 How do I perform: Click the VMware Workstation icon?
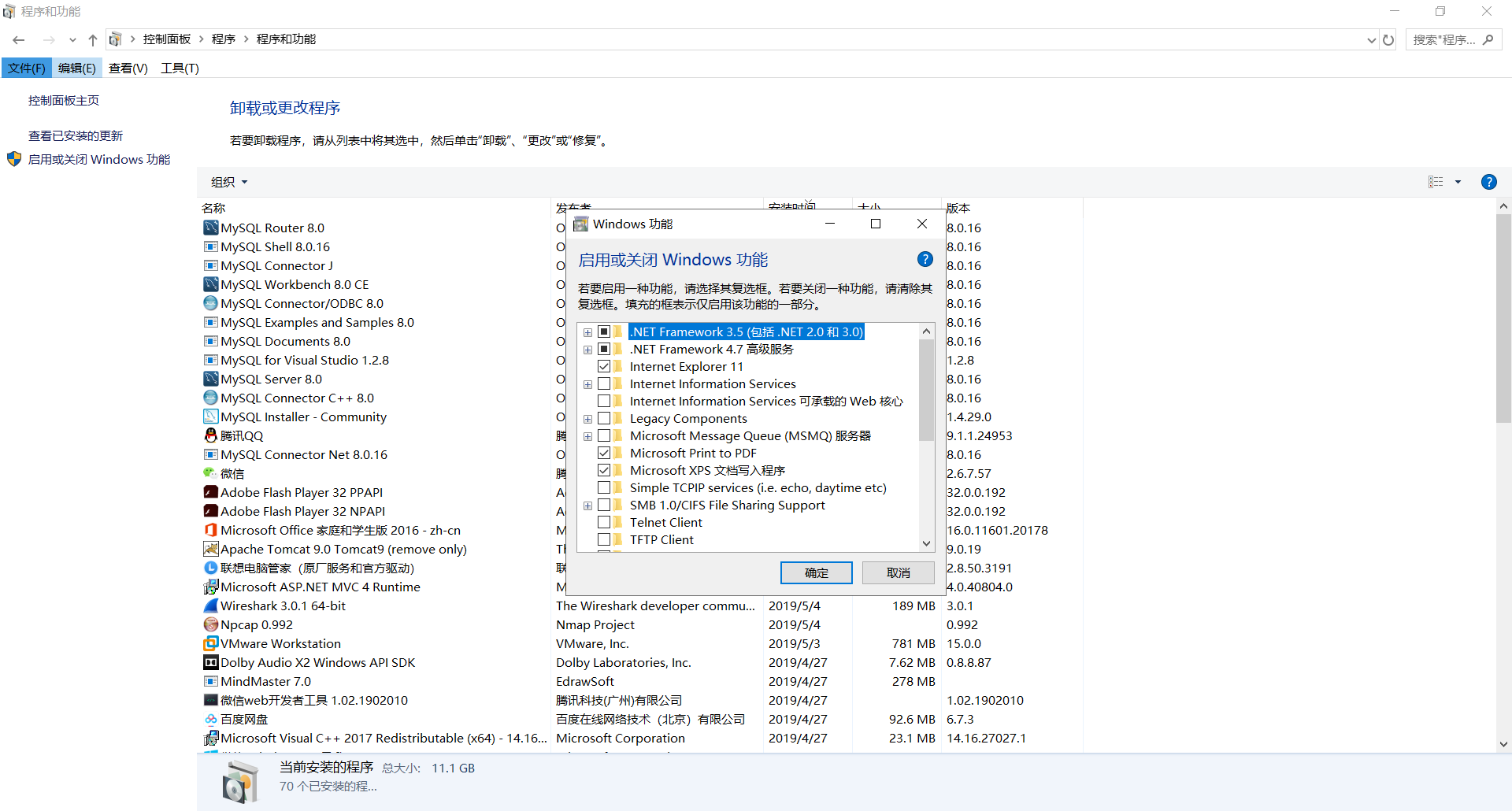point(210,643)
